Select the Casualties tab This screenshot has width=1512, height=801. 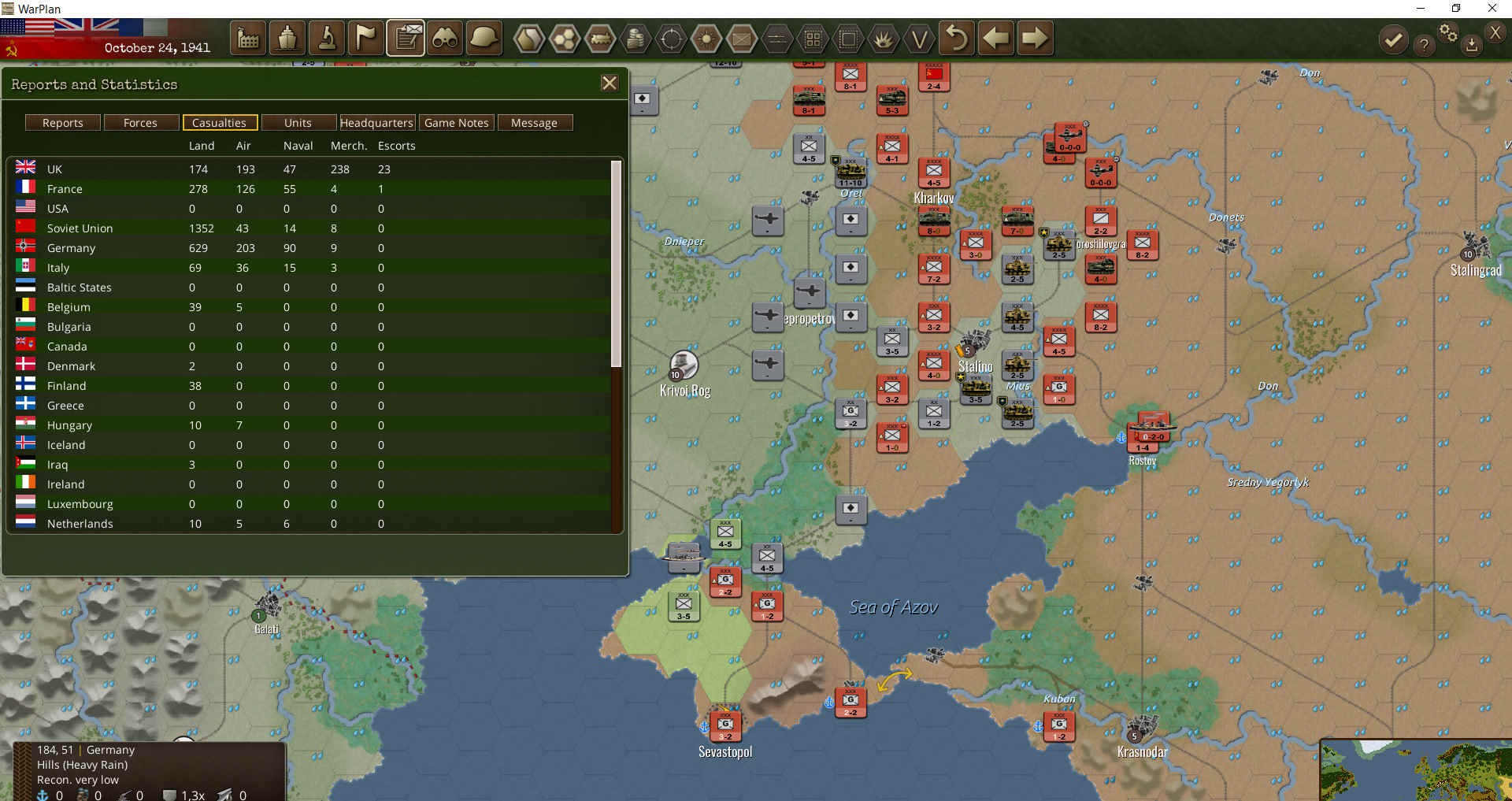click(219, 123)
